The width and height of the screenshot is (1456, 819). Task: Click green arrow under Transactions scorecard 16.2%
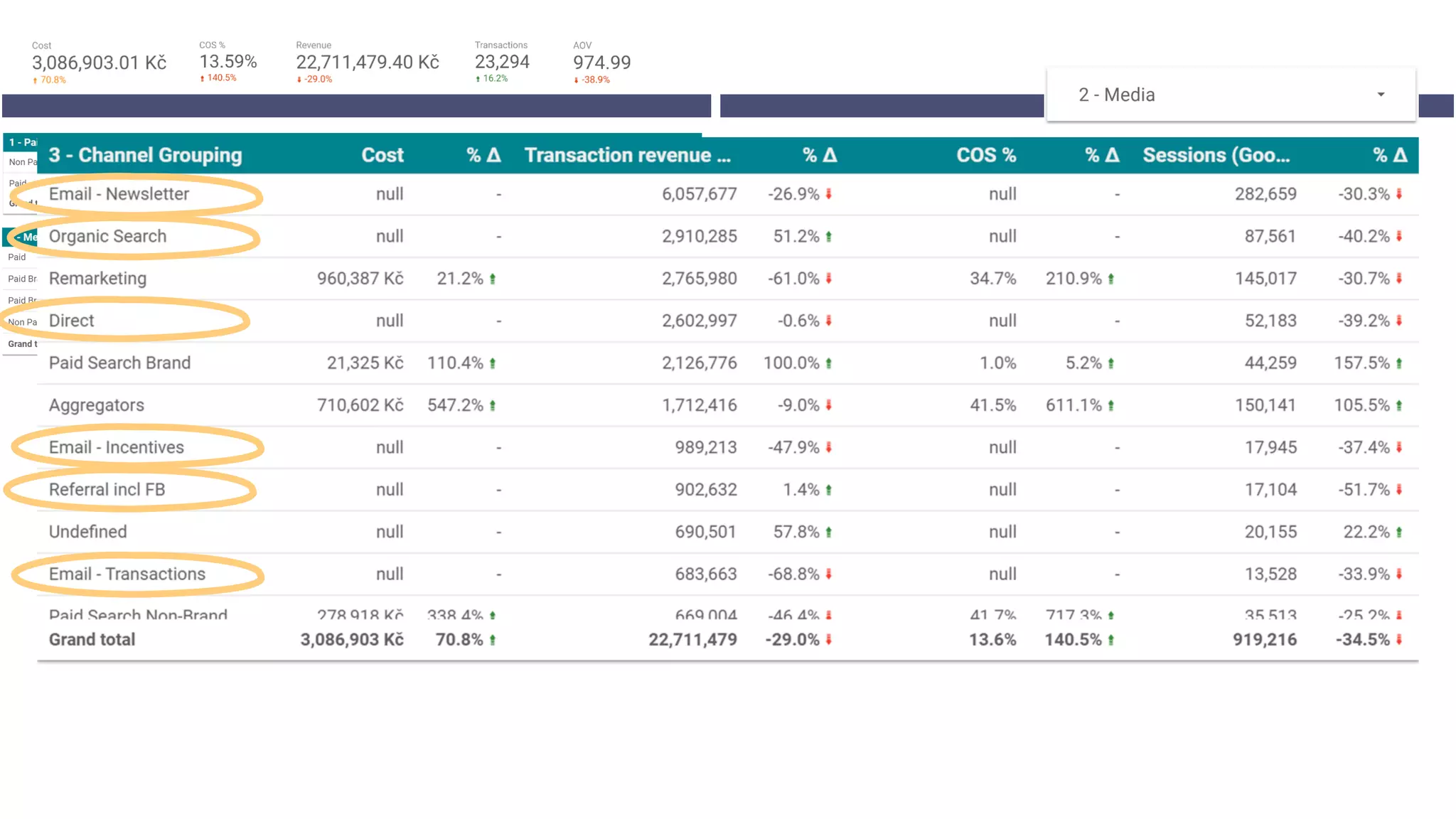click(478, 79)
